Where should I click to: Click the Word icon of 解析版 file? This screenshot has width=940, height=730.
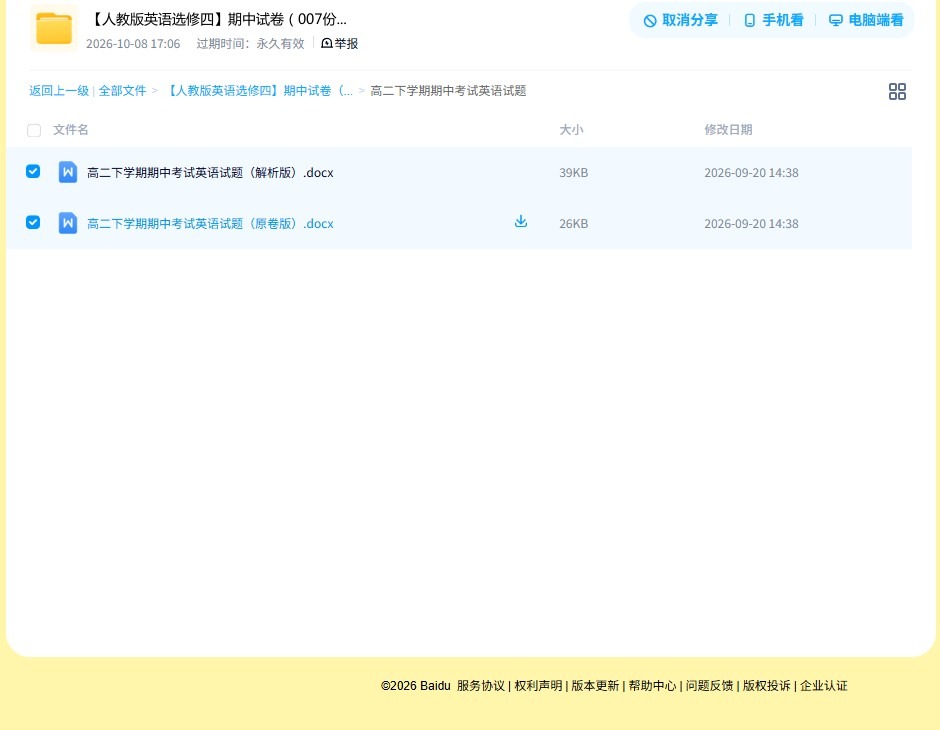click(68, 172)
